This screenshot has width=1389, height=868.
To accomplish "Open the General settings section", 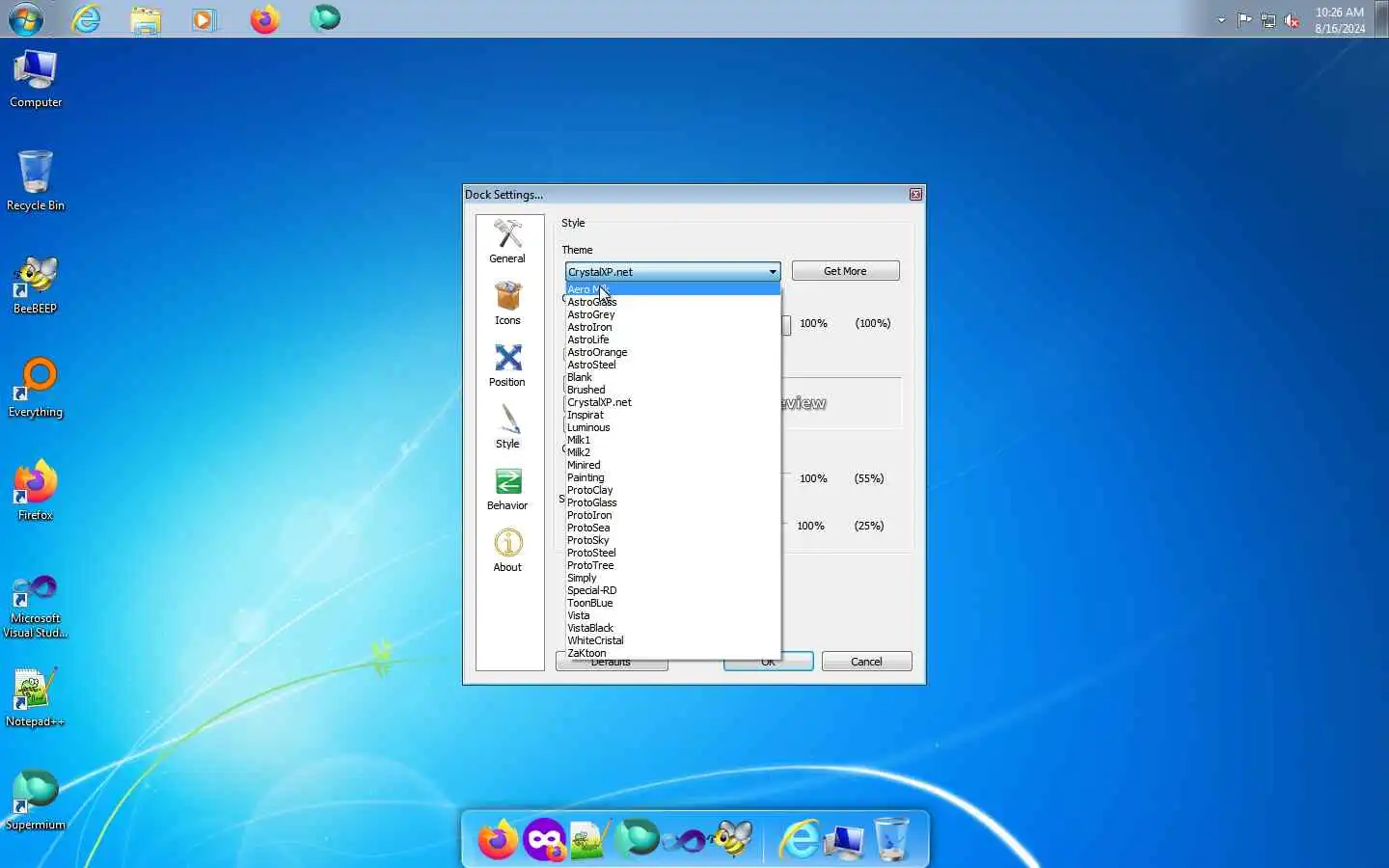I will click(x=507, y=241).
